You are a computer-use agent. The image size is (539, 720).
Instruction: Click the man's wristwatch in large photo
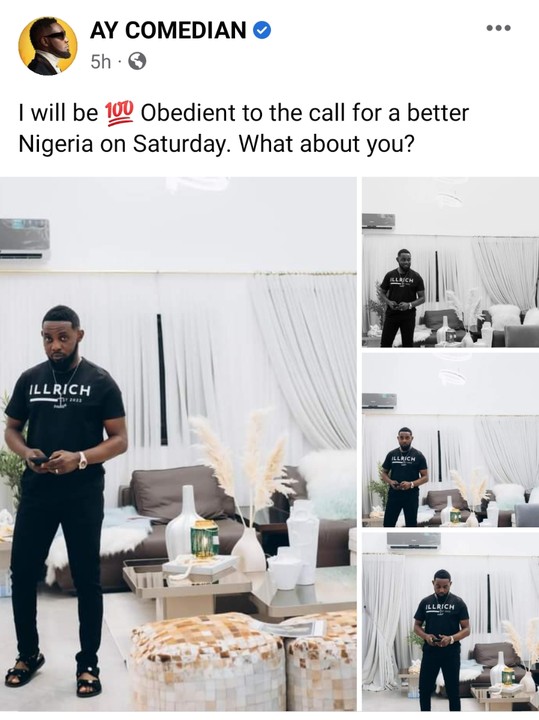[83, 461]
